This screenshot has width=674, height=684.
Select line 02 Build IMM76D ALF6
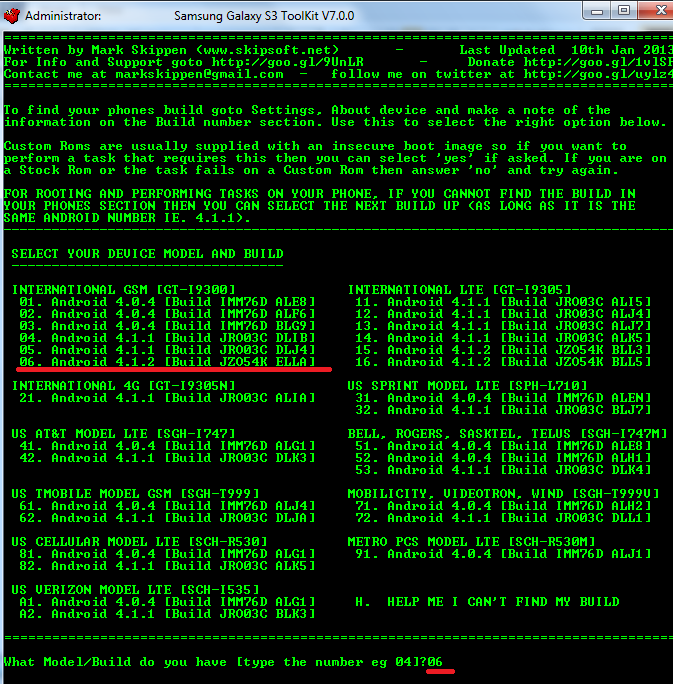167,314
